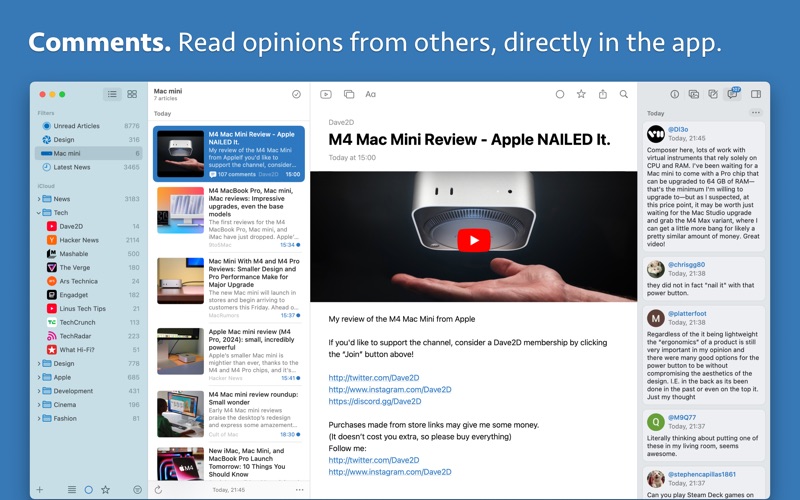Screen dimensions: 800x500
Task: Open article M4 MacBook Pro, Mac mini, iMac reviews
Action: tap(229, 217)
